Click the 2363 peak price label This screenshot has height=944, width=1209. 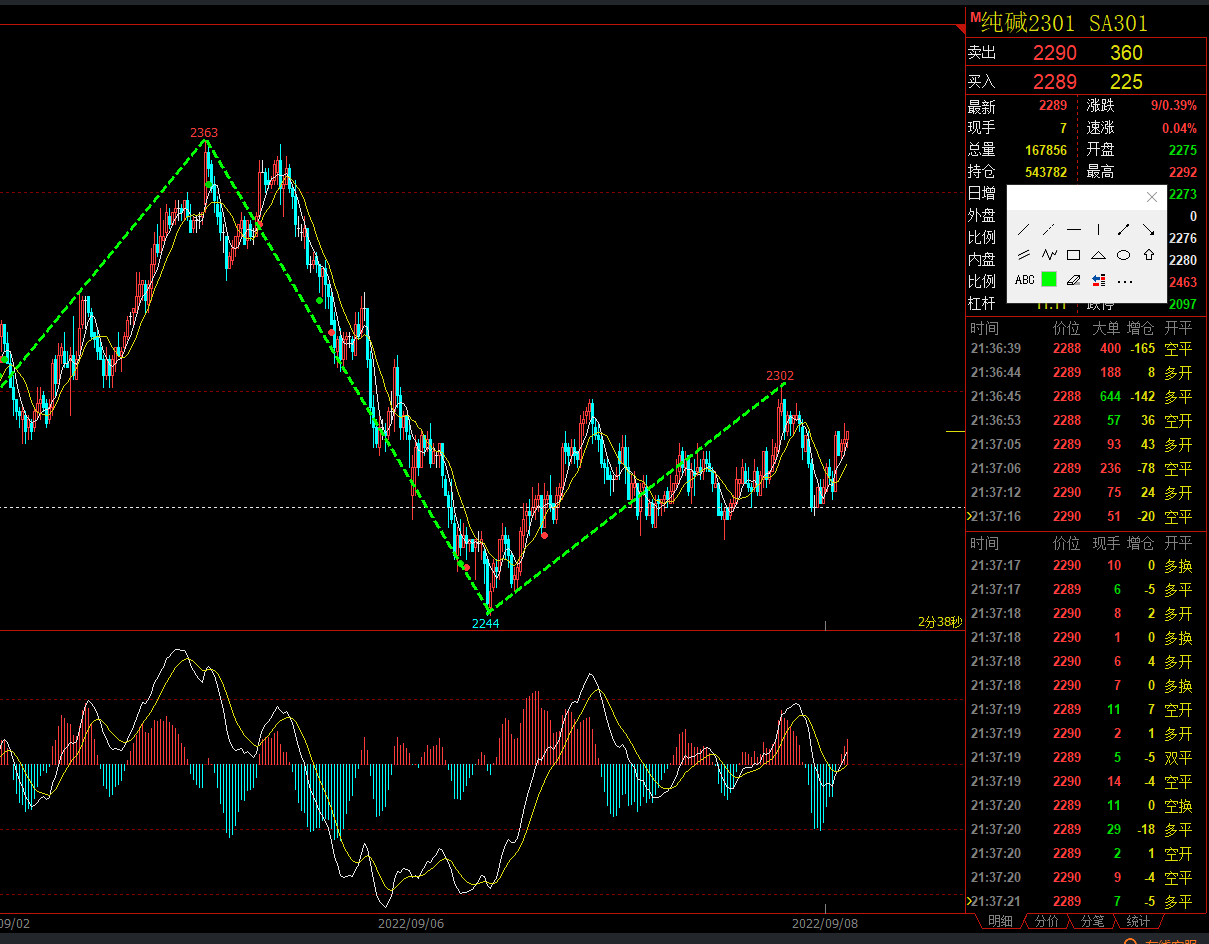pos(204,132)
